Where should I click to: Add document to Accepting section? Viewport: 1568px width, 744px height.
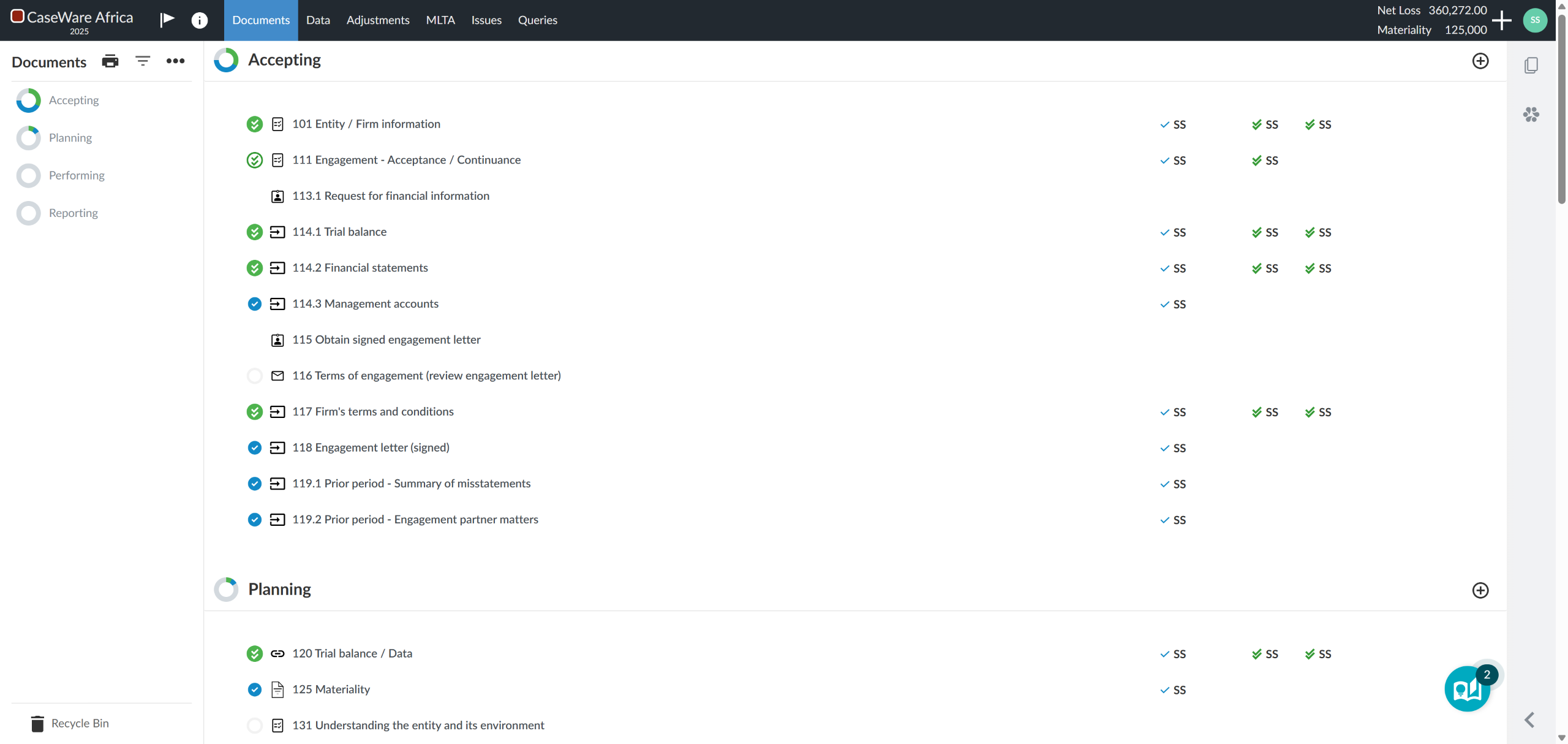1480,61
